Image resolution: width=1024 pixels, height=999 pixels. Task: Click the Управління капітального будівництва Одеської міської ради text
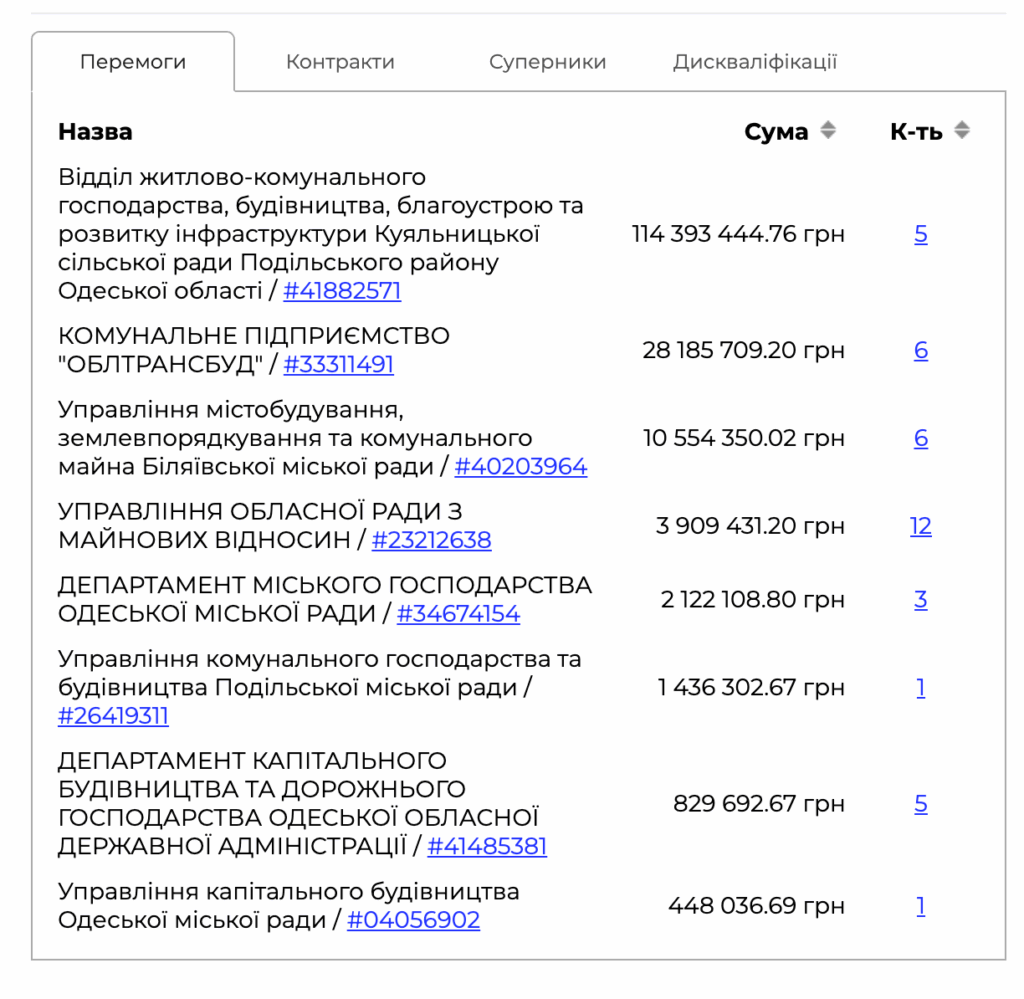tap(289, 906)
